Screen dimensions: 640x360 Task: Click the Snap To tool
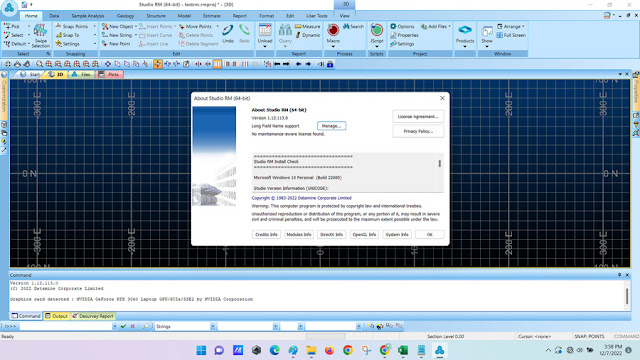pyautogui.click(x=67, y=35)
